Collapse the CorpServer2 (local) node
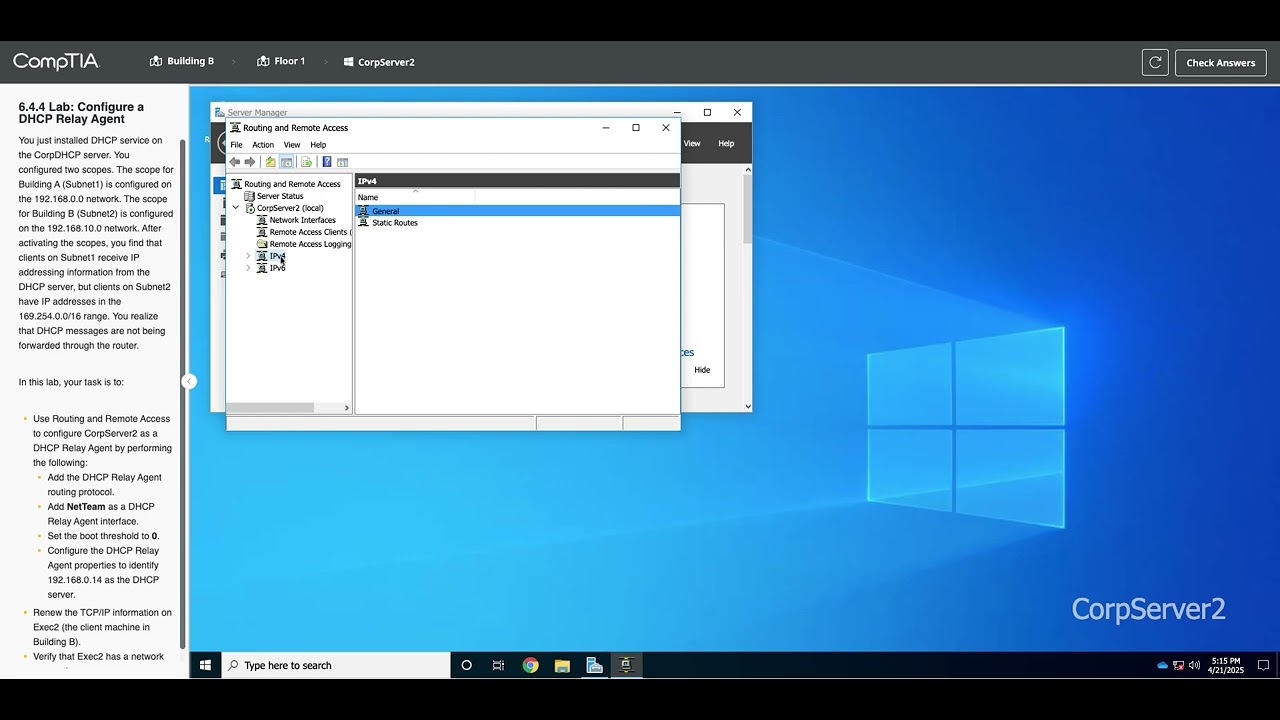Image resolution: width=1280 pixels, height=720 pixels. (x=236, y=208)
